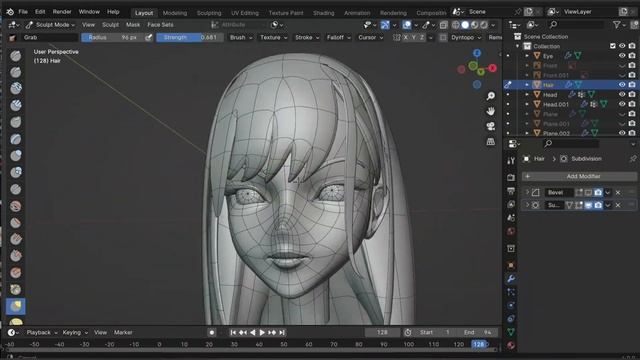Click the blue Z axis on navigation gizmo

[x=477, y=53]
